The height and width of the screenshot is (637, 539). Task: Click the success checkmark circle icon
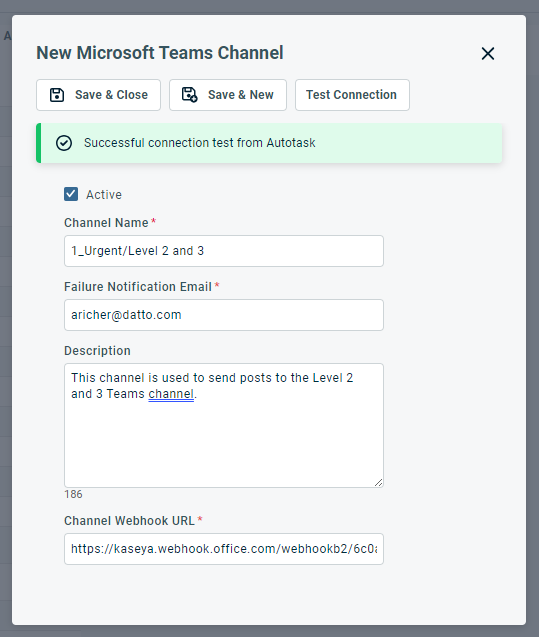pos(64,143)
